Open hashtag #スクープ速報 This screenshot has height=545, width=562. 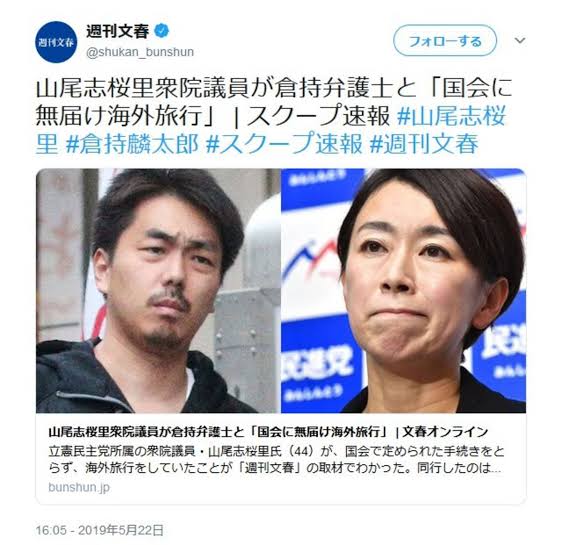pyautogui.click(x=285, y=144)
